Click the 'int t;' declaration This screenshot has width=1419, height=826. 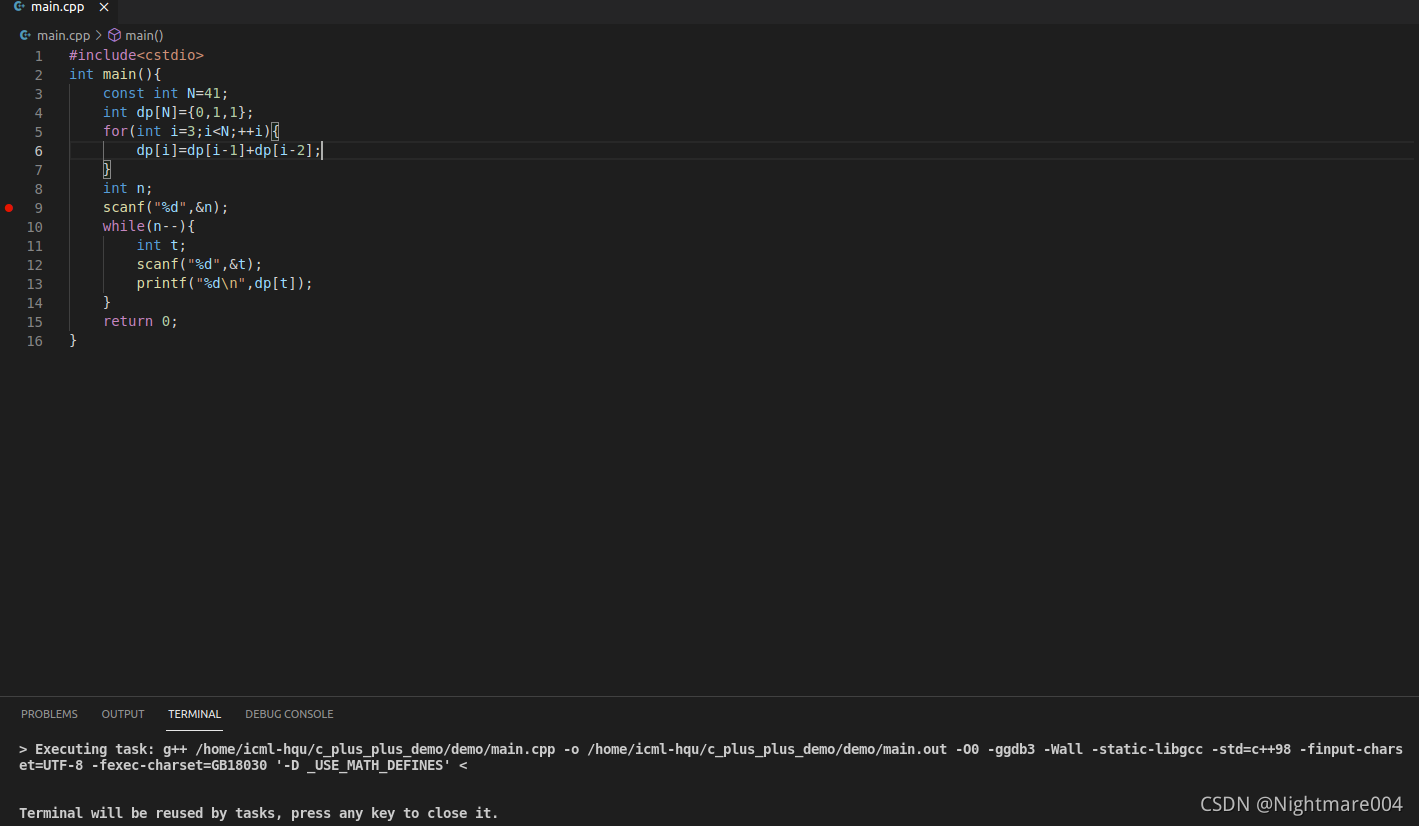tap(162, 245)
